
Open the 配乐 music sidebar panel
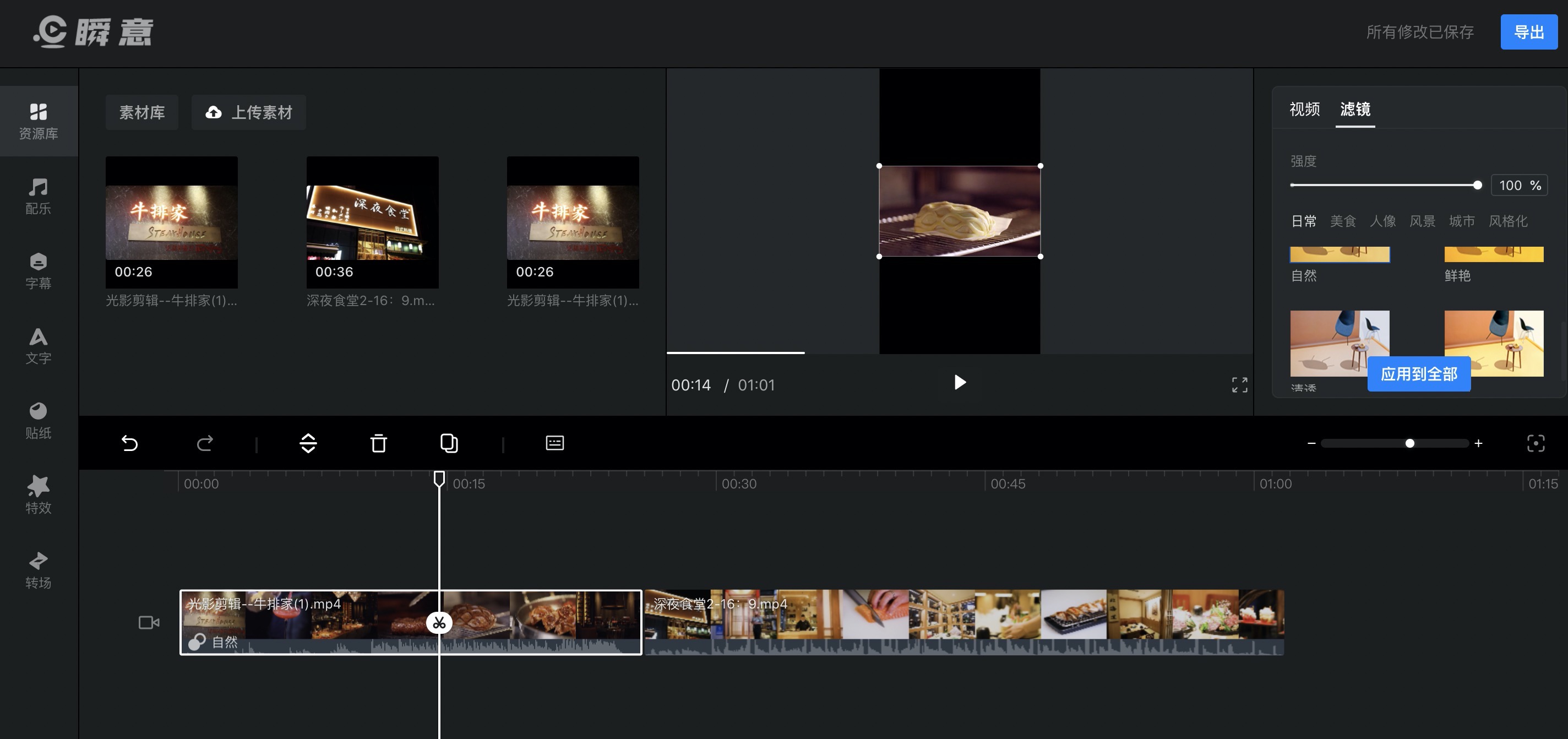[x=39, y=195]
